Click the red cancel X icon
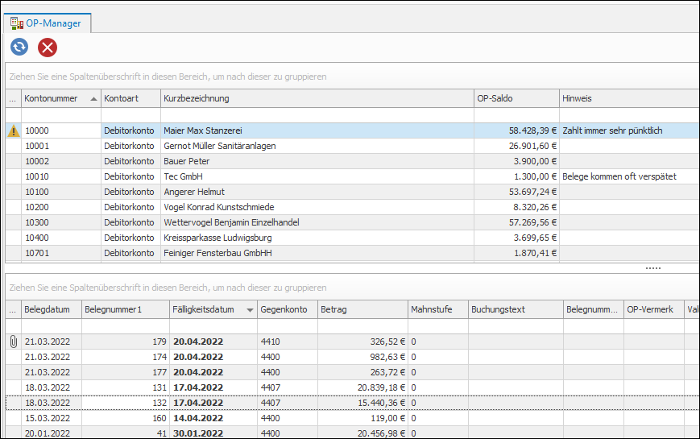The height and width of the screenshot is (439, 700). pyautogui.click(x=47, y=47)
